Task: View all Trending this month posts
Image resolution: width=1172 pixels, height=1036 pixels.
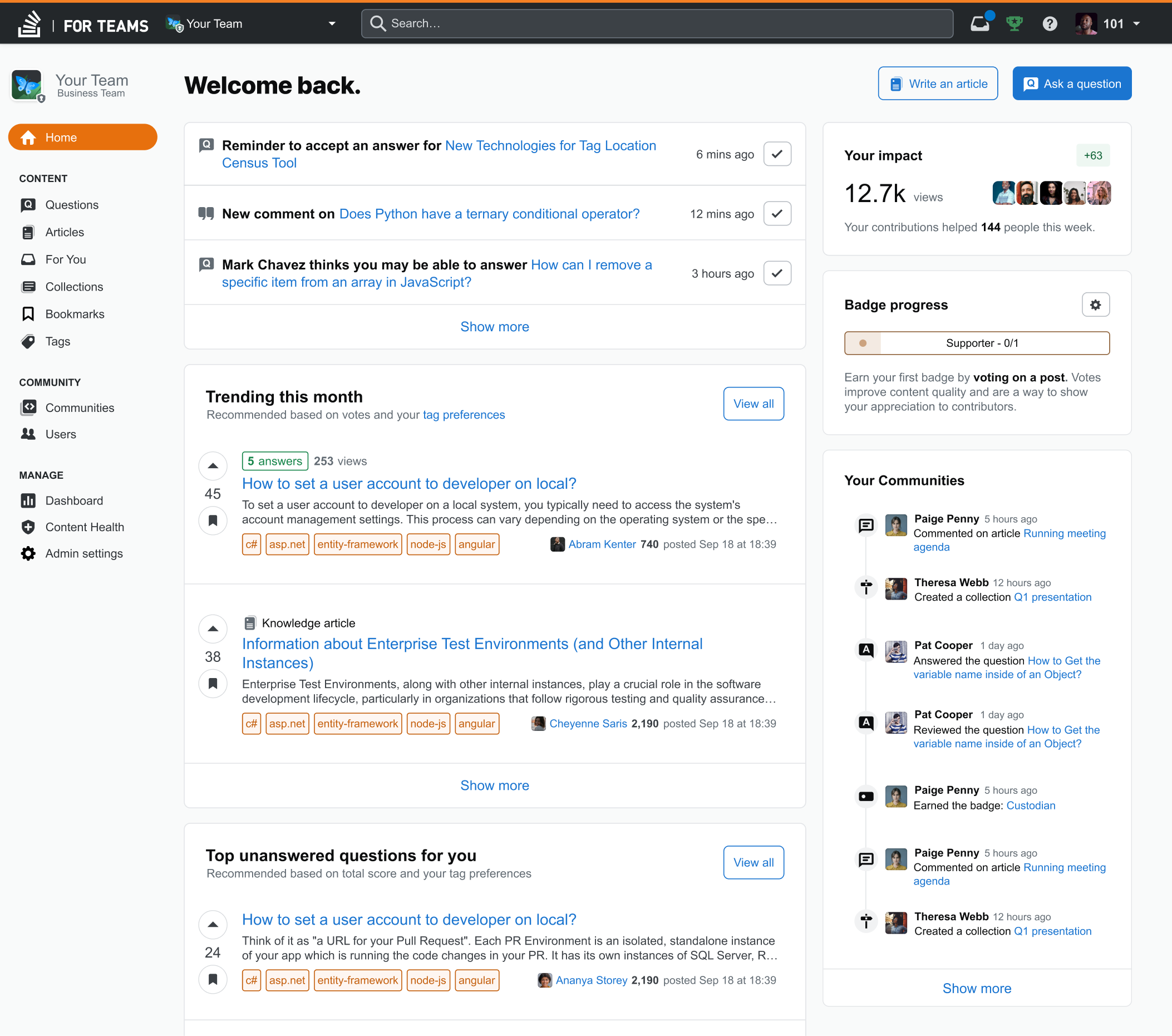Action: point(754,403)
